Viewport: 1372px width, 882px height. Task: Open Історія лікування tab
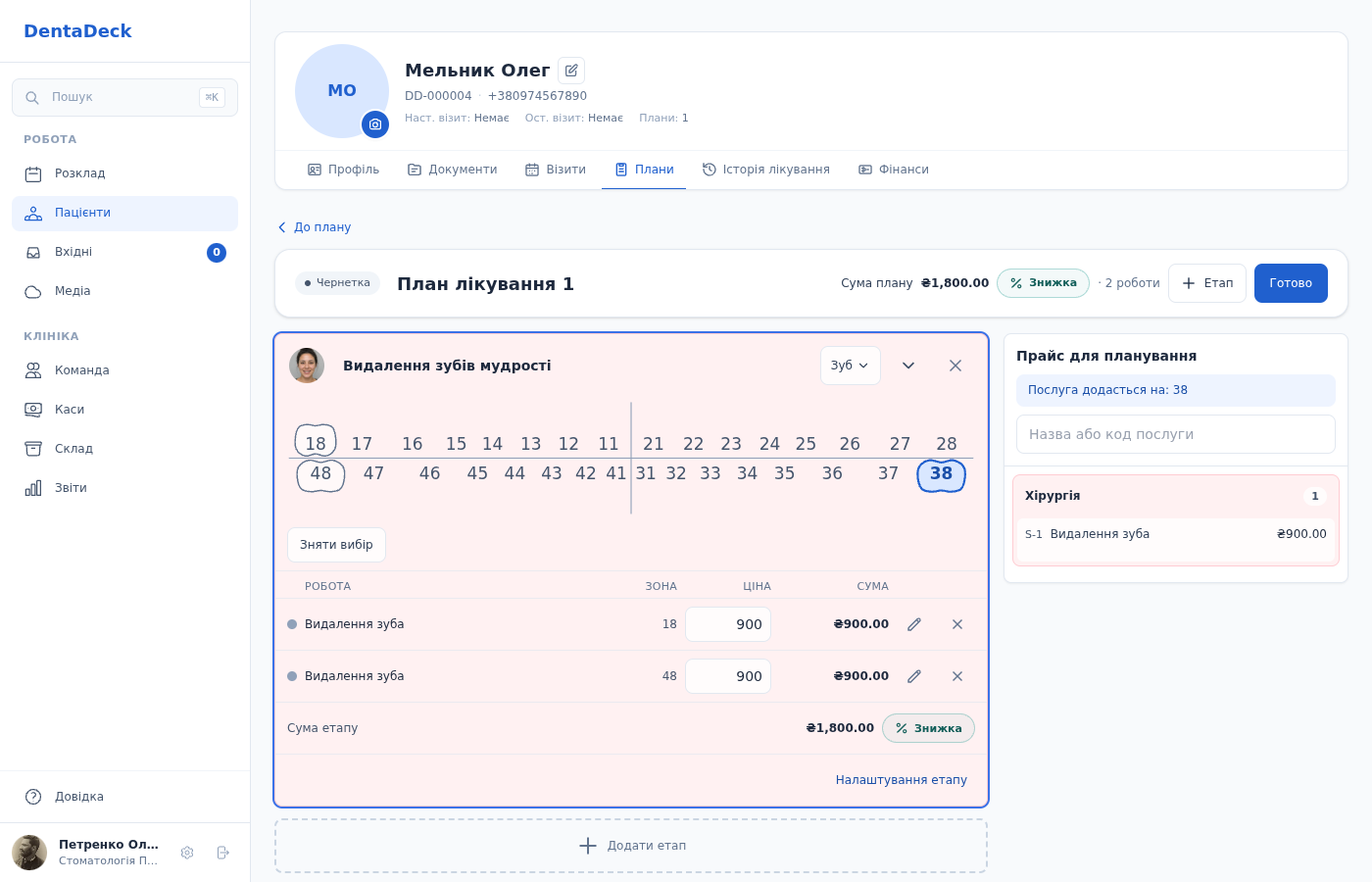click(x=766, y=170)
